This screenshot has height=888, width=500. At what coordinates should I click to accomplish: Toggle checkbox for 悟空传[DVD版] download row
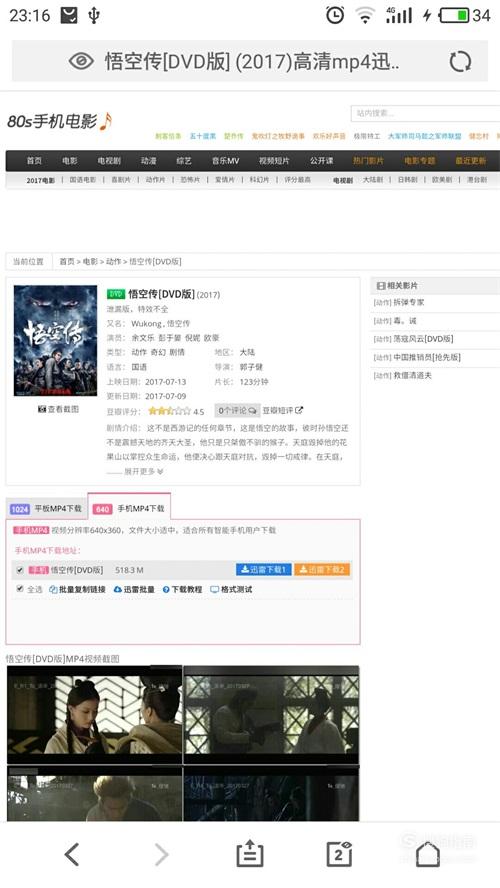(x=20, y=570)
